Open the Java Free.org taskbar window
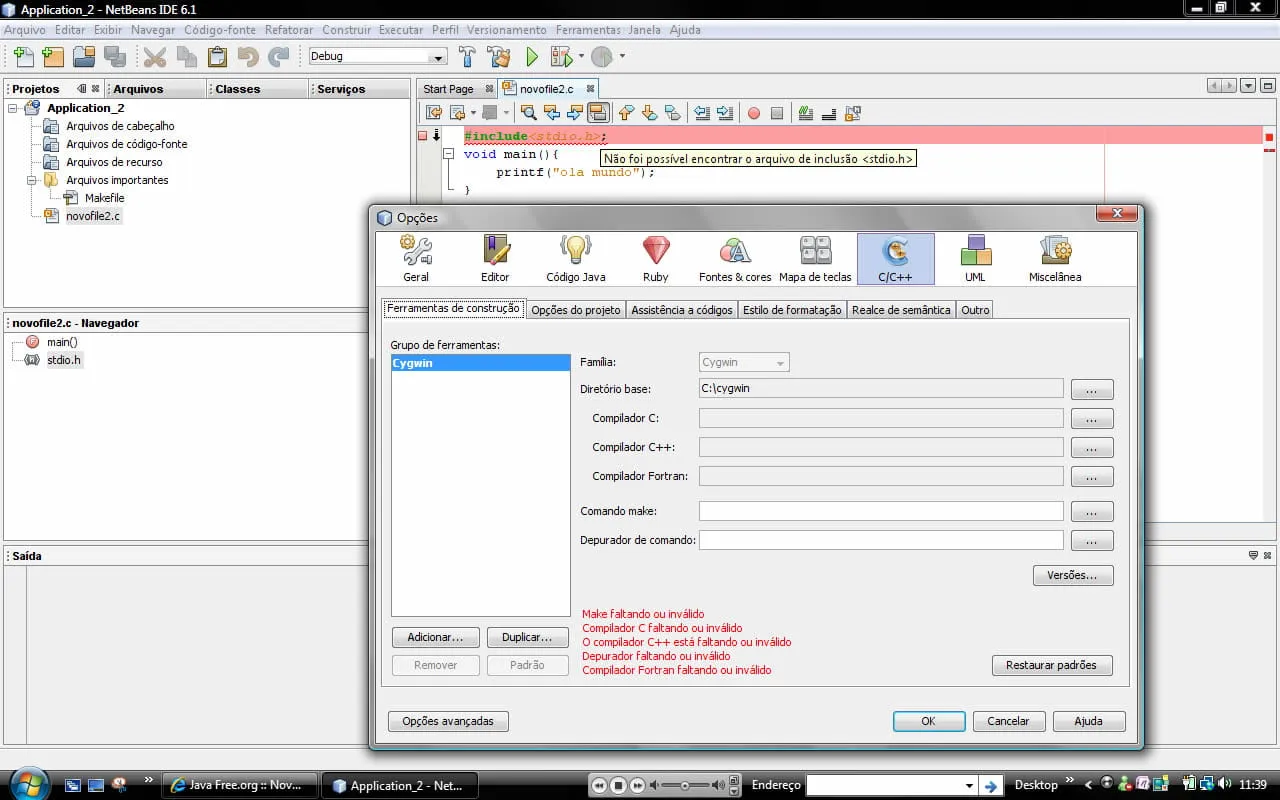Image resolution: width=1280 pixels, height=800 pixels. click(x=240, y=785)
